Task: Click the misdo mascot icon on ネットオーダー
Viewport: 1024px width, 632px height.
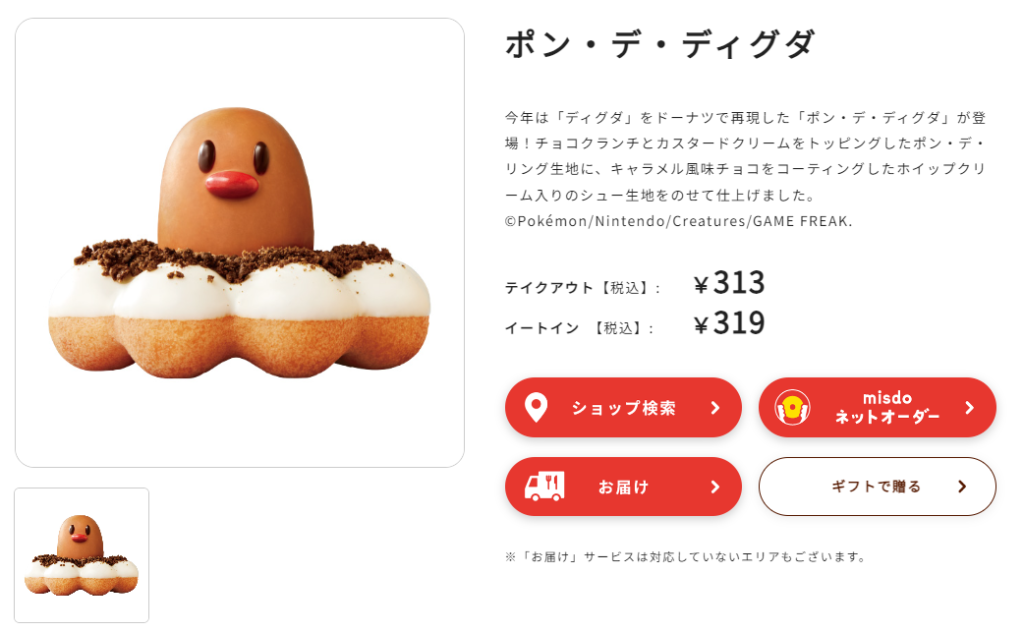Action: (792, 407)
